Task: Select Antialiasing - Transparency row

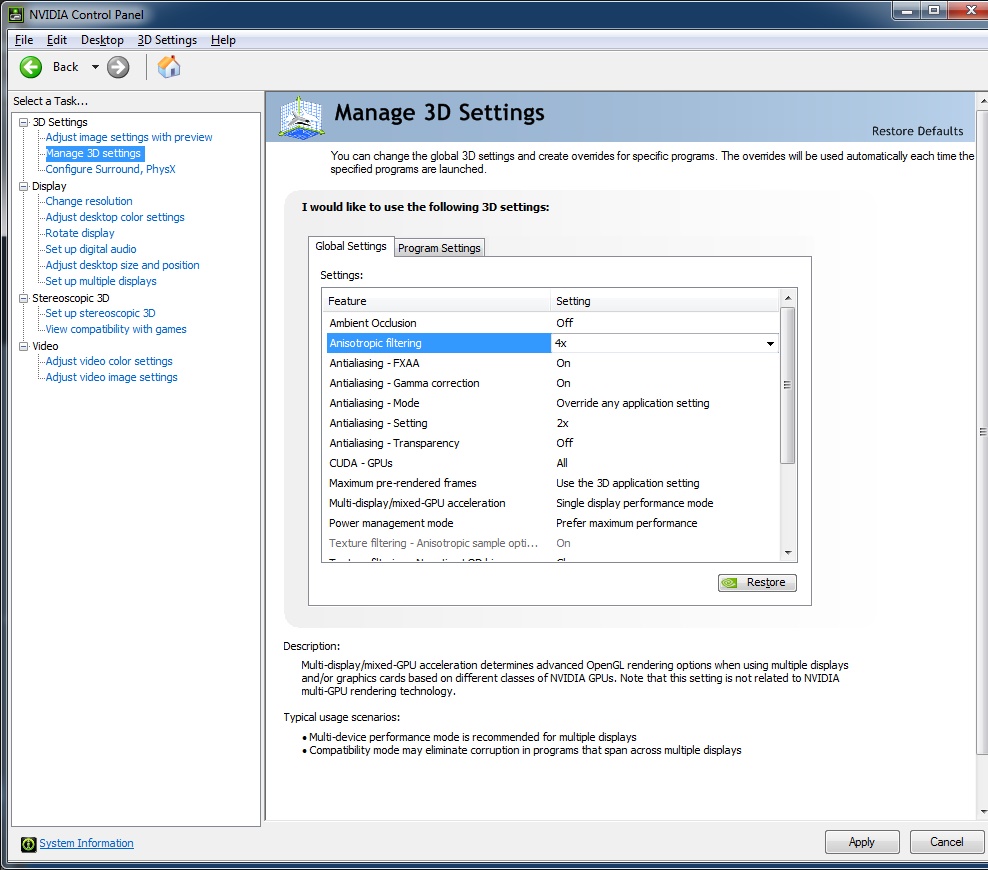Action: [553, 444]
